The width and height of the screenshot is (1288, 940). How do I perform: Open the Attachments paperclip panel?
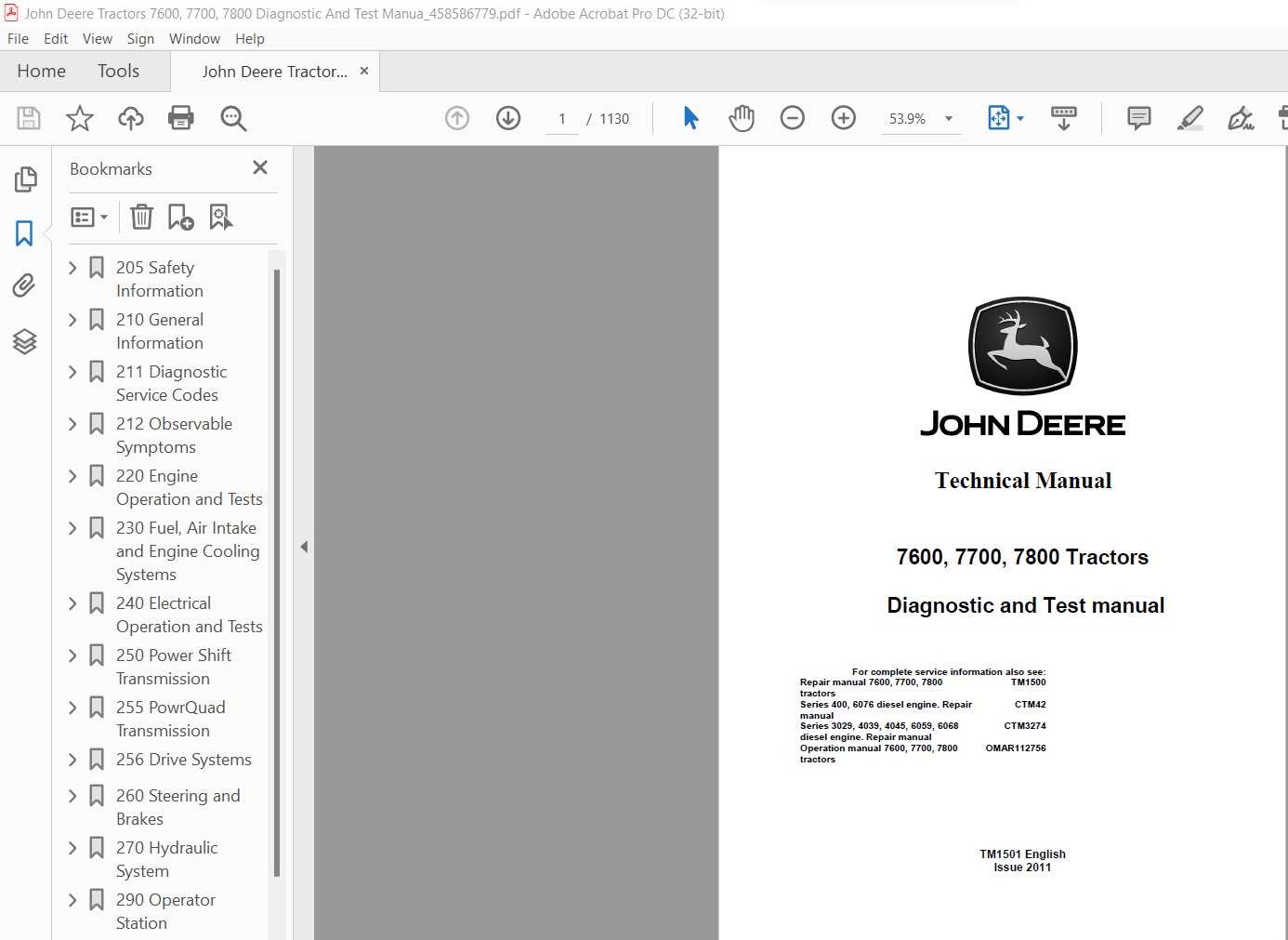(x=25, y=285)
